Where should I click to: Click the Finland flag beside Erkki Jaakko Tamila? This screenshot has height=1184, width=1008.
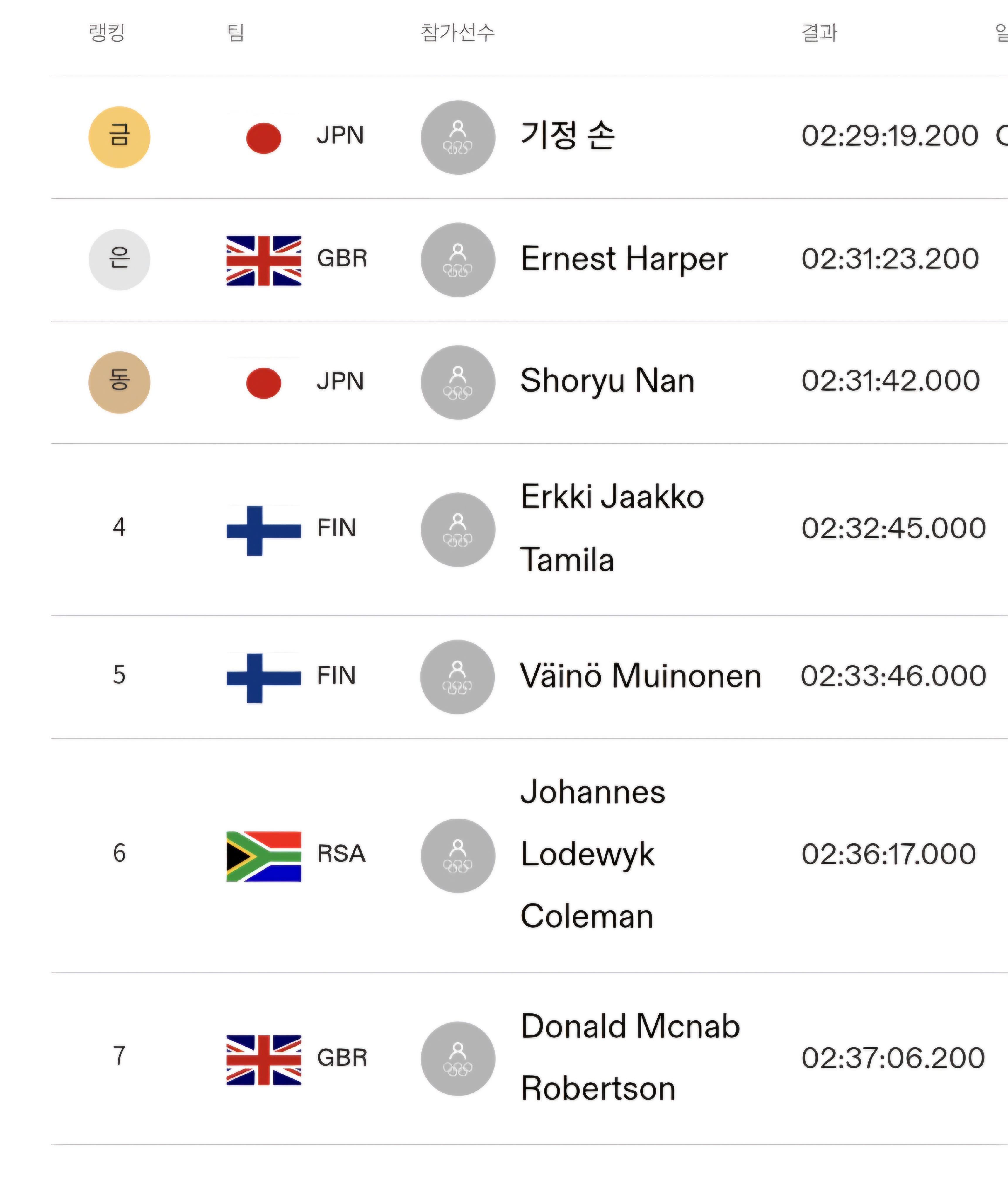click(x=263, y=530)
